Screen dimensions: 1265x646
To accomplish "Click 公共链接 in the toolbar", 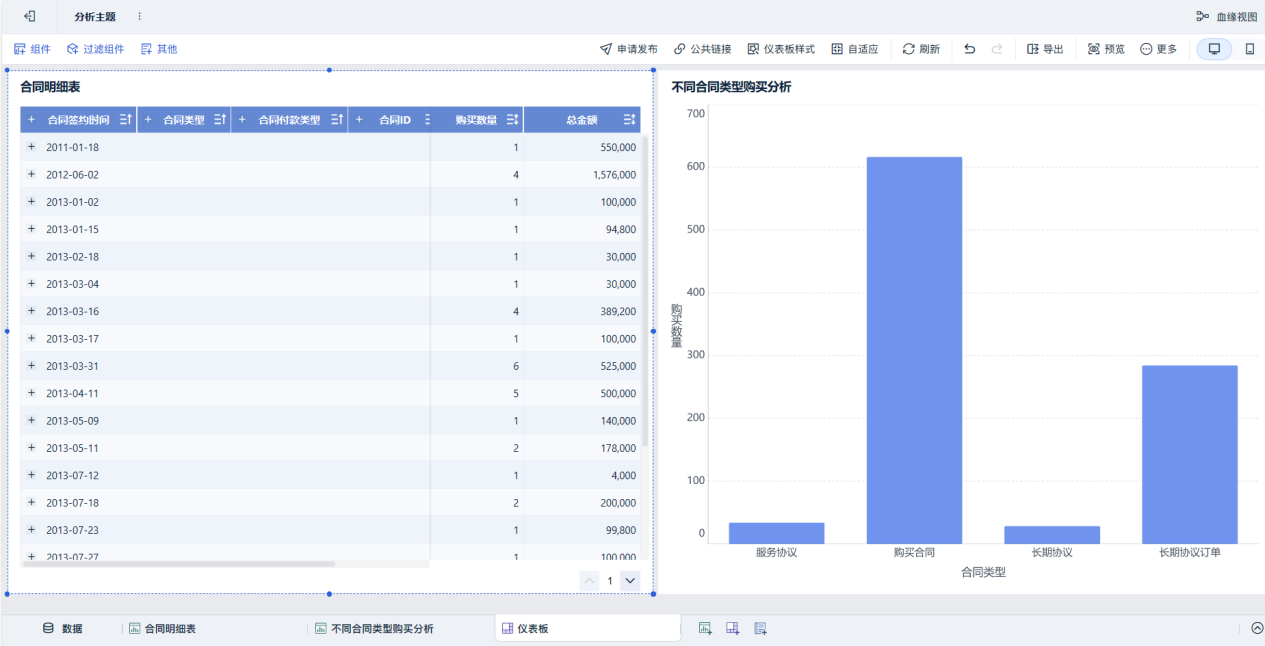I will [703, 49].
